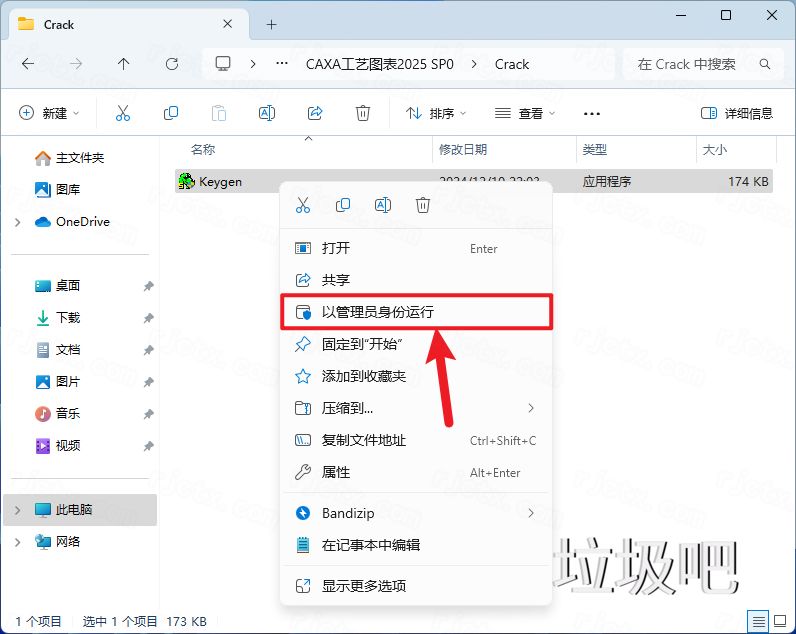796x634 pixels.
Task: Select 共享 in the context menu
Action: (416, 280)
